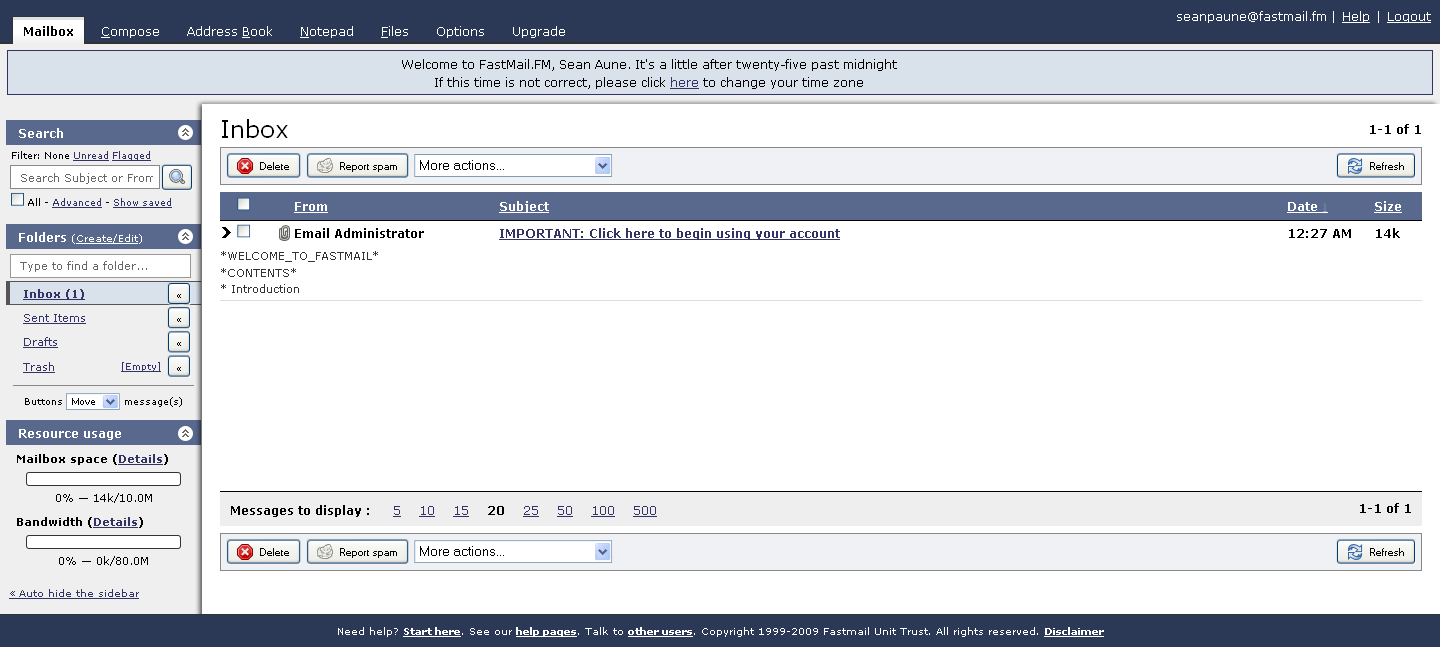This screenshot has width=1440, height=647.
Task: Set messages to display to 500
Action: tap(645, 511)
